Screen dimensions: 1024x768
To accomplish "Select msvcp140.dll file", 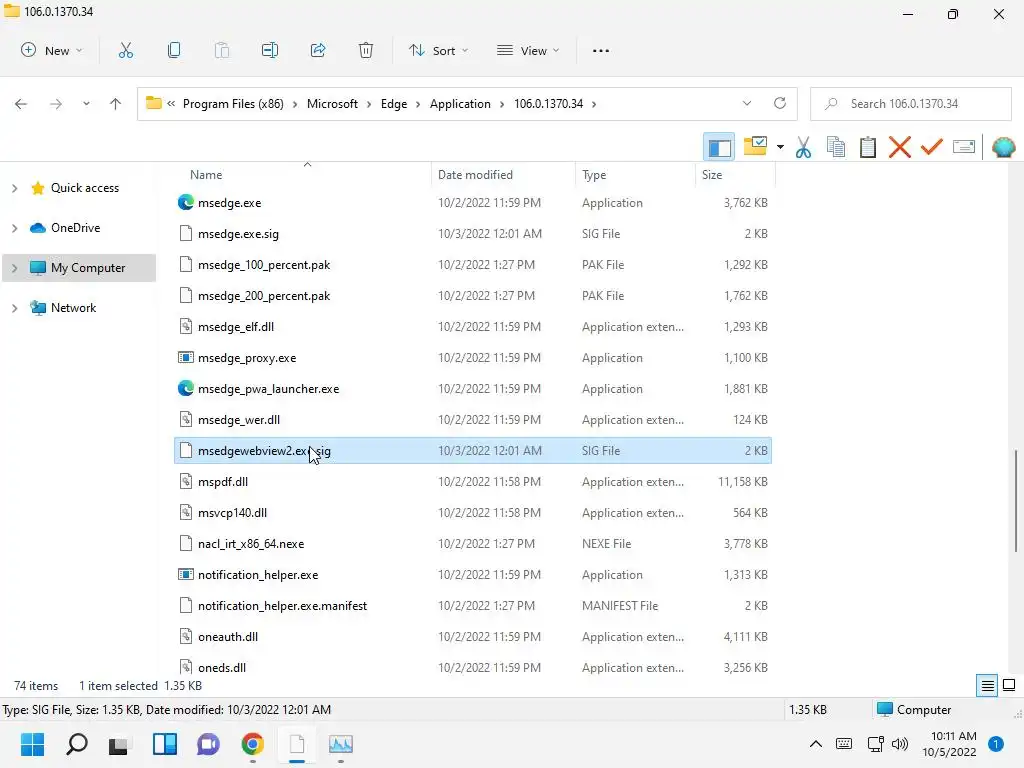I will pyautogui.click(x=473, y=513).
